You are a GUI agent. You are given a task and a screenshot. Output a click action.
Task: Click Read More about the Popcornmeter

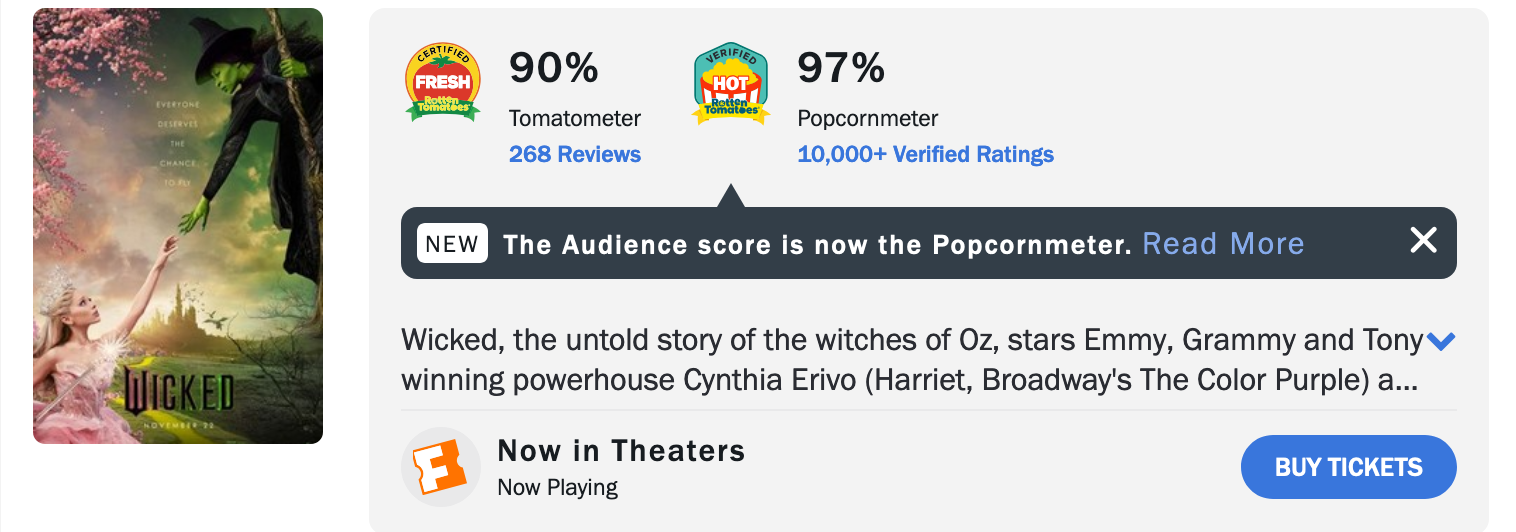[x=1223, y=244]
